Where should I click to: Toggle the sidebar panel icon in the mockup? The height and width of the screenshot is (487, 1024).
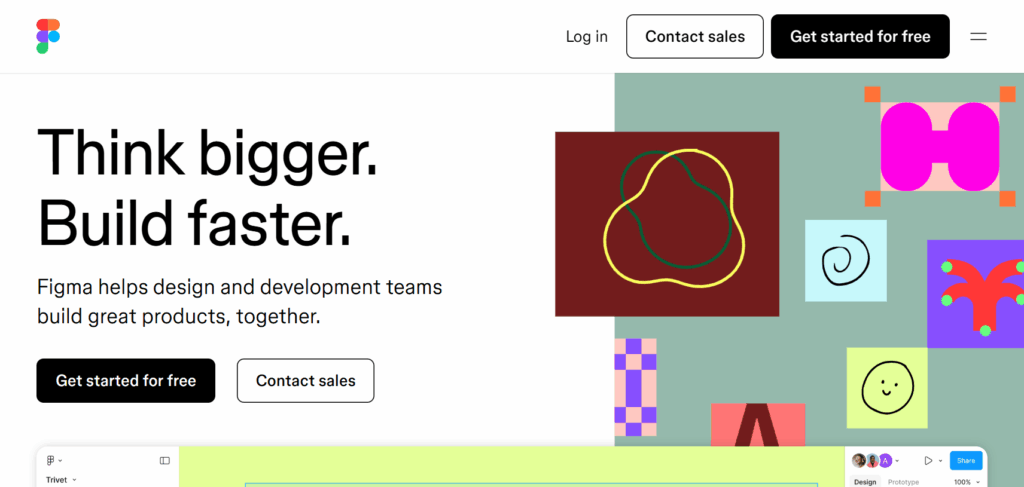pos(165,461)
